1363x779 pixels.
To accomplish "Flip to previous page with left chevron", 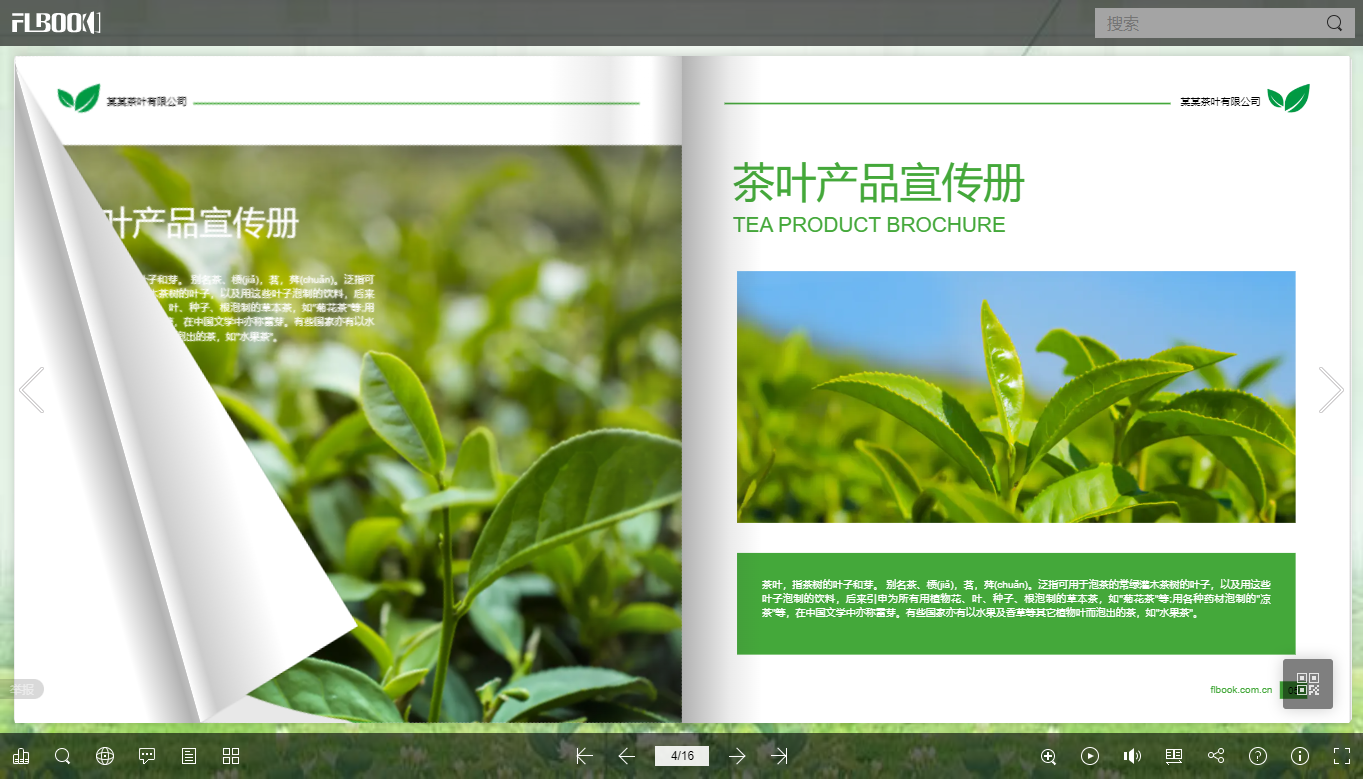I will [x=32, y=390].
